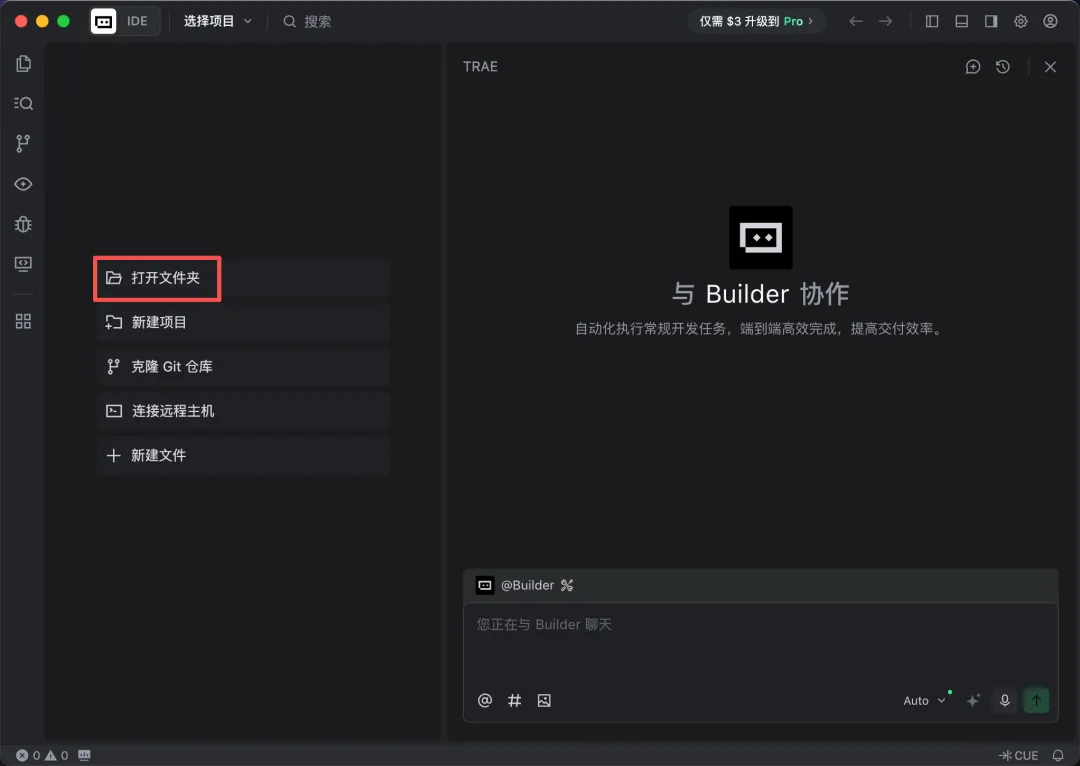Navigate forward with the right arrow
1080x766 pixels.
click(x=886, y=21)
